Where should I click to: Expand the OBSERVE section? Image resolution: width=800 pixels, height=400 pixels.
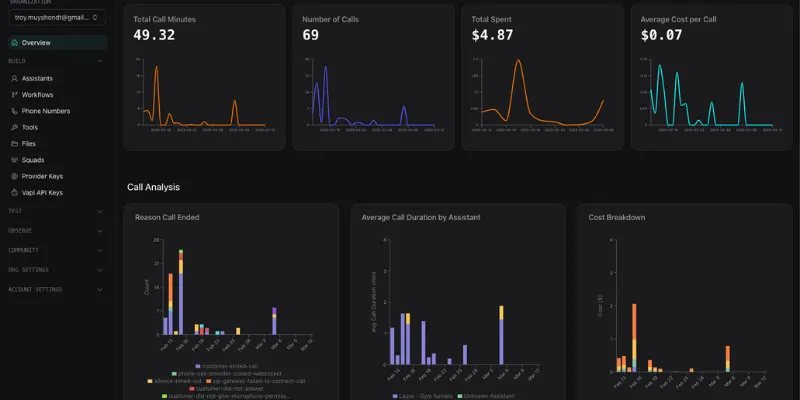(99, 231)
